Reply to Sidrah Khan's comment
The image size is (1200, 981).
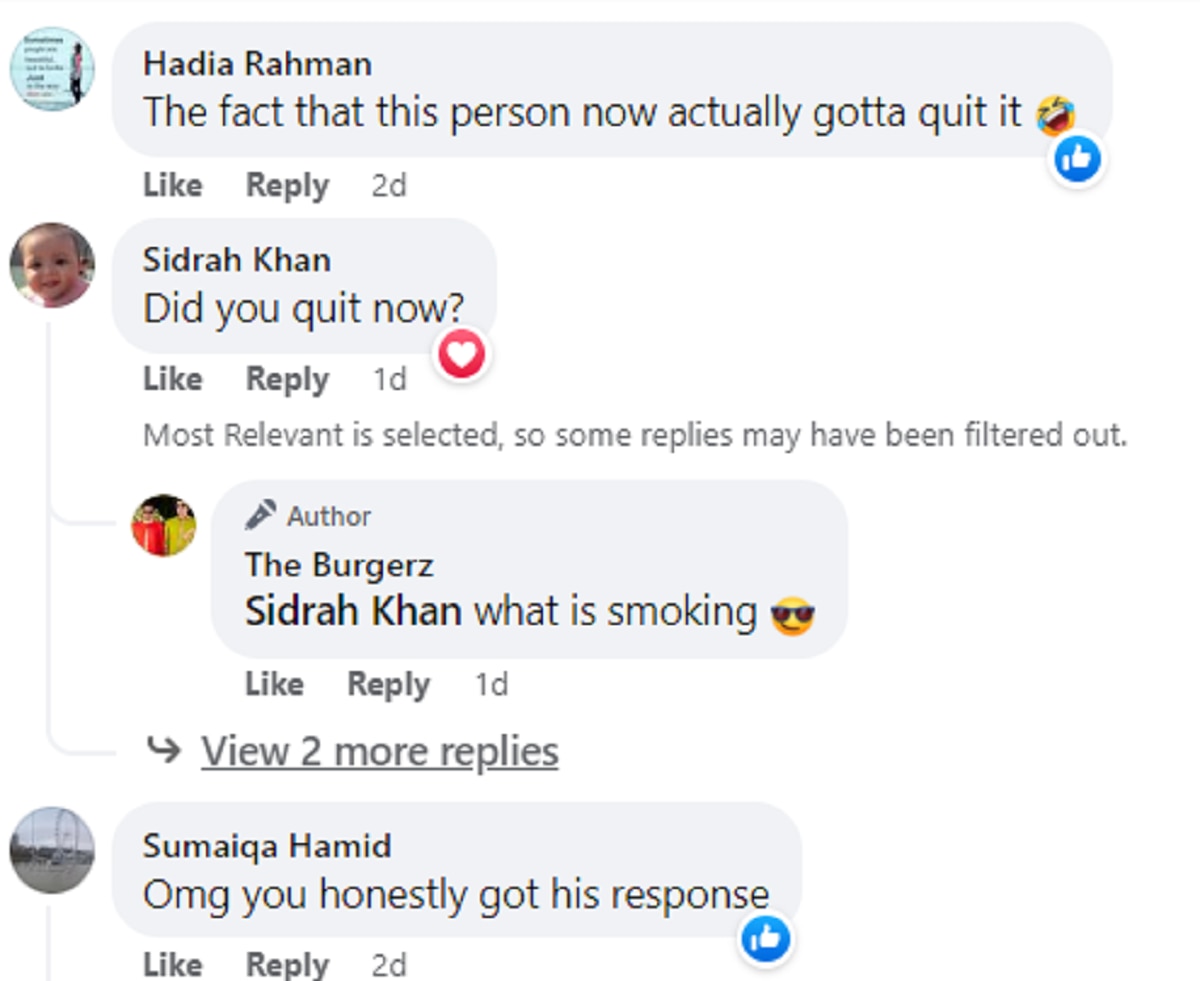(287, 380)
